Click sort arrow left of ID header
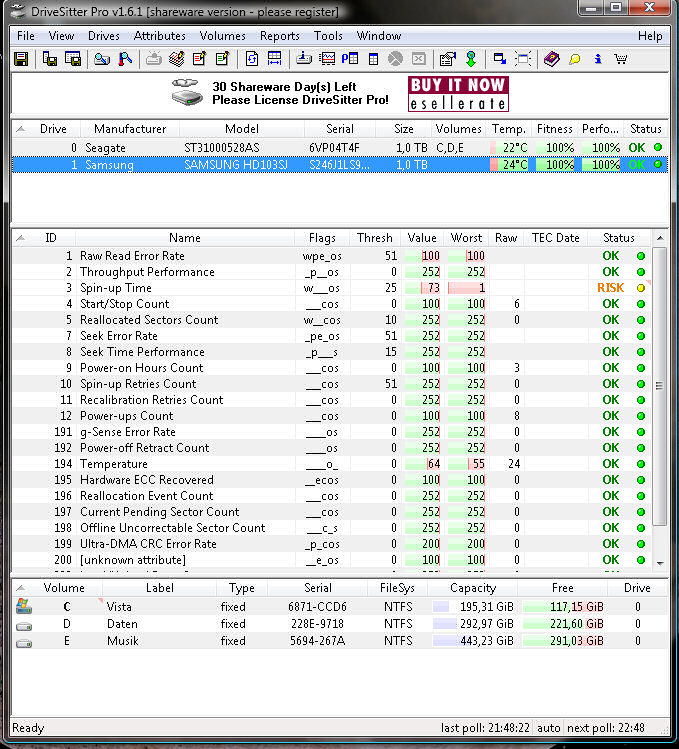 [21, 238]
